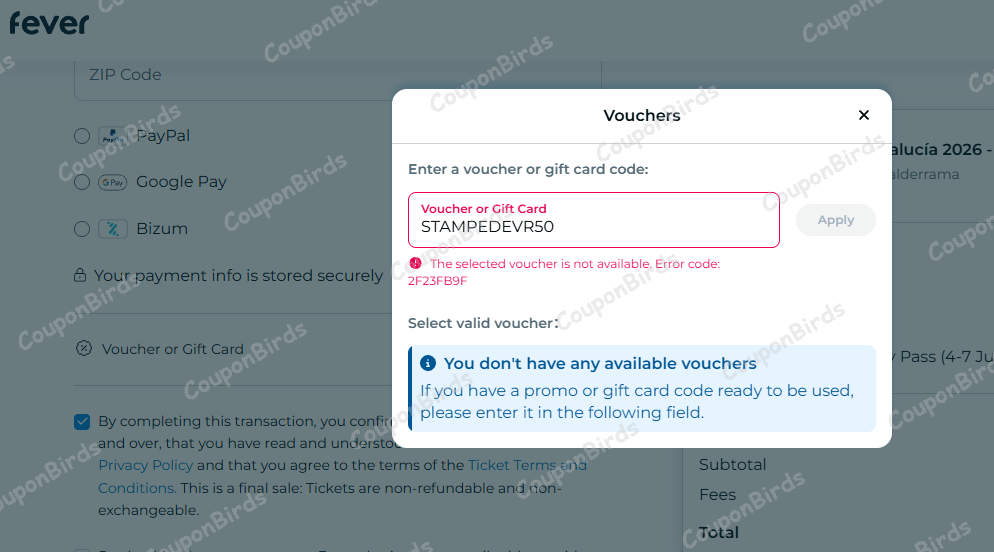Click the blue info icon in banner
The width and height of the screenshot is (994, 552).
click(x=428, y=363)
